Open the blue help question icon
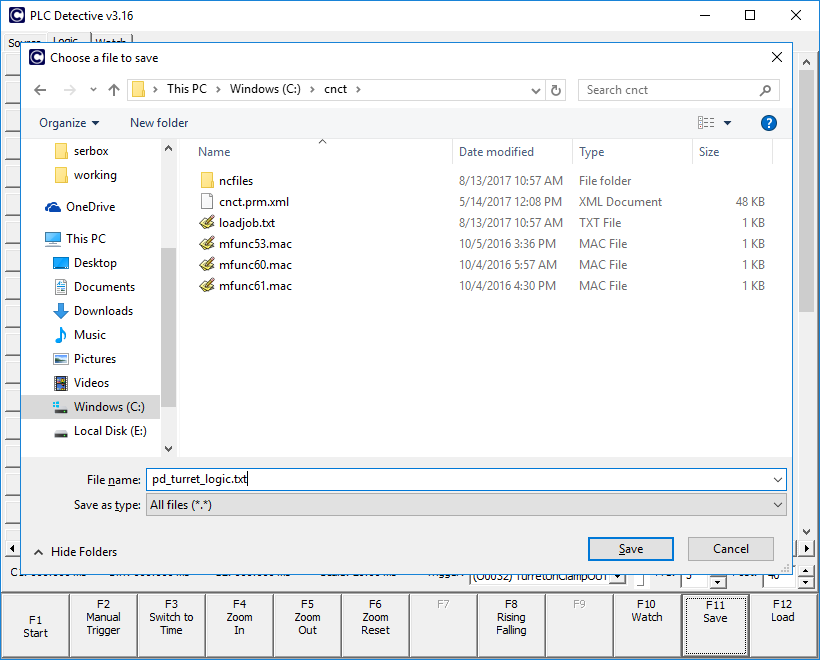 tap(768, 123)
